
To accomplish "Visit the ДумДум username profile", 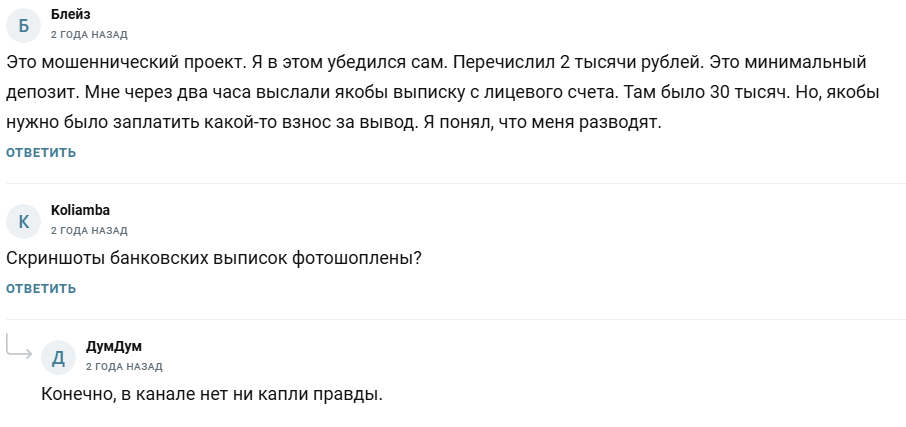I will click(113, 347).
